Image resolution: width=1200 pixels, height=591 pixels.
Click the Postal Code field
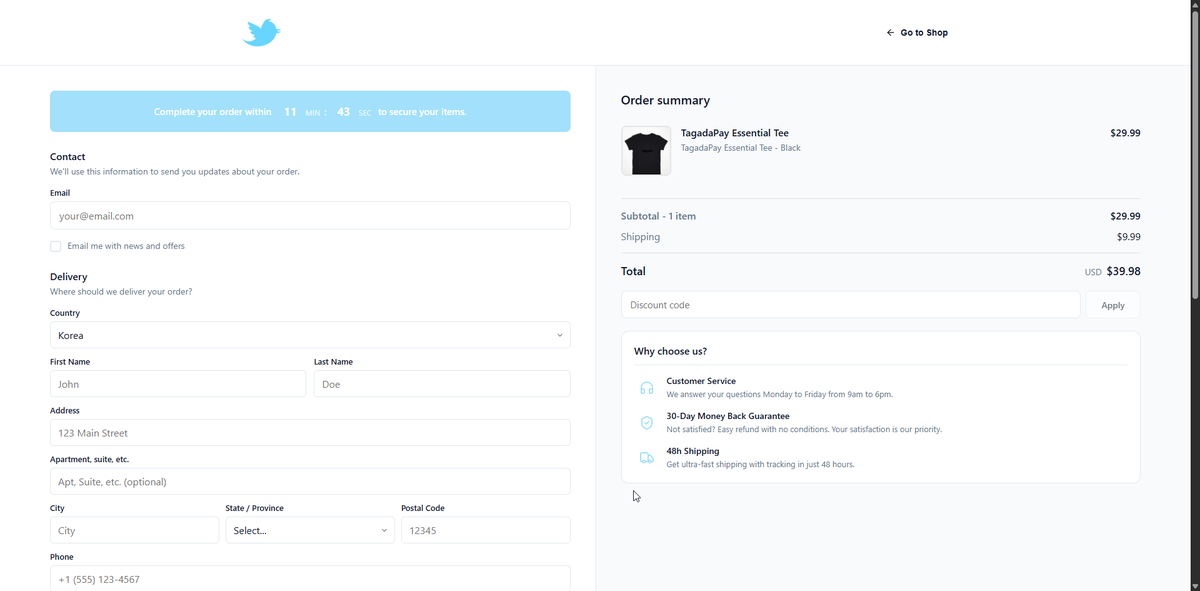tap(486, 530)
